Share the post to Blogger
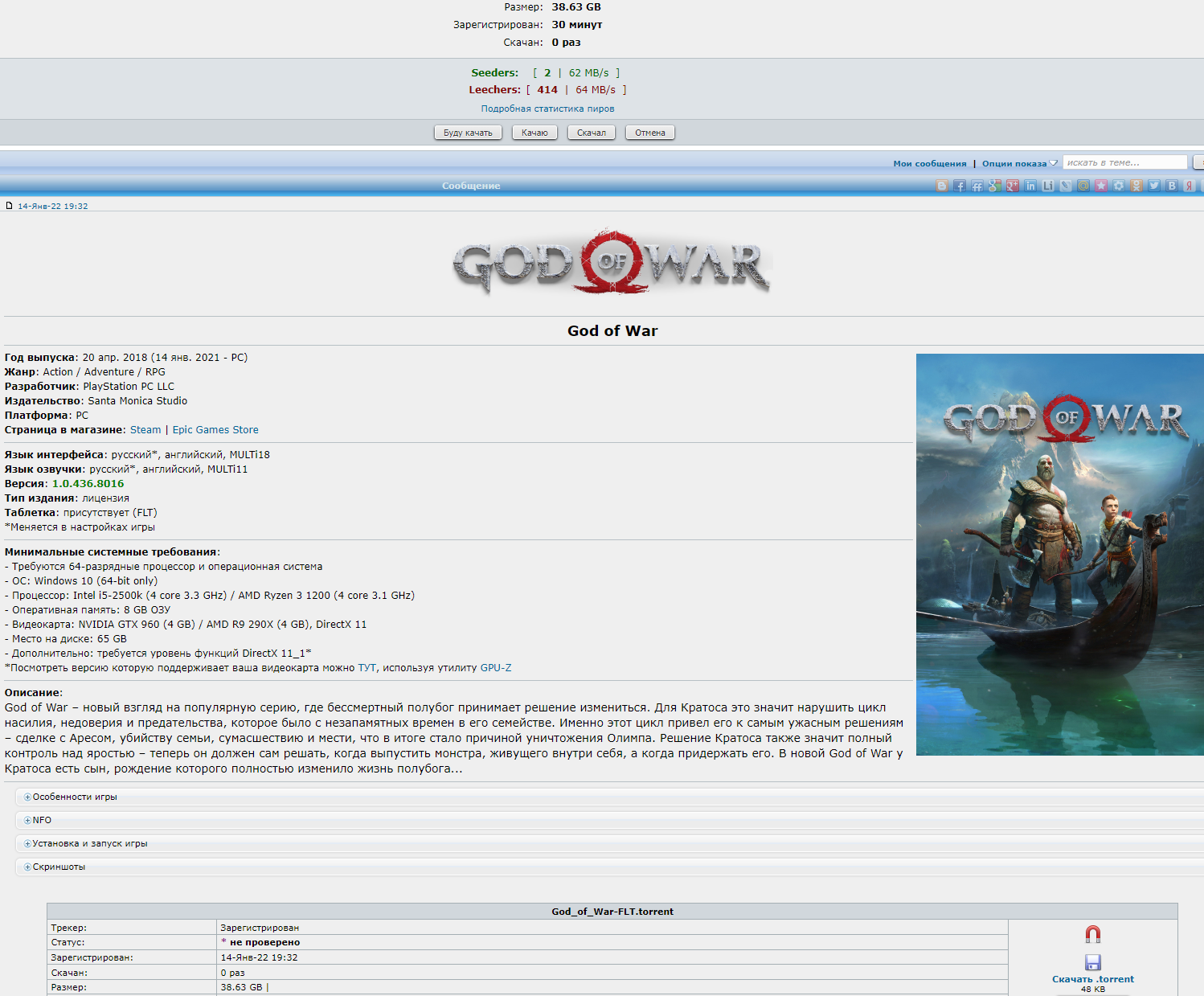This screenshot has height=996, width=1204. [942, 186]
